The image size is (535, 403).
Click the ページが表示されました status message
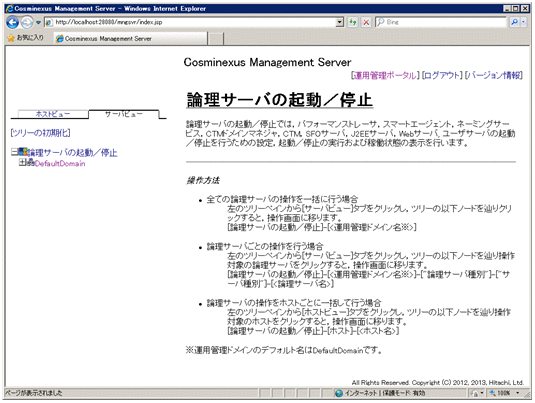(x=34, y=393)
